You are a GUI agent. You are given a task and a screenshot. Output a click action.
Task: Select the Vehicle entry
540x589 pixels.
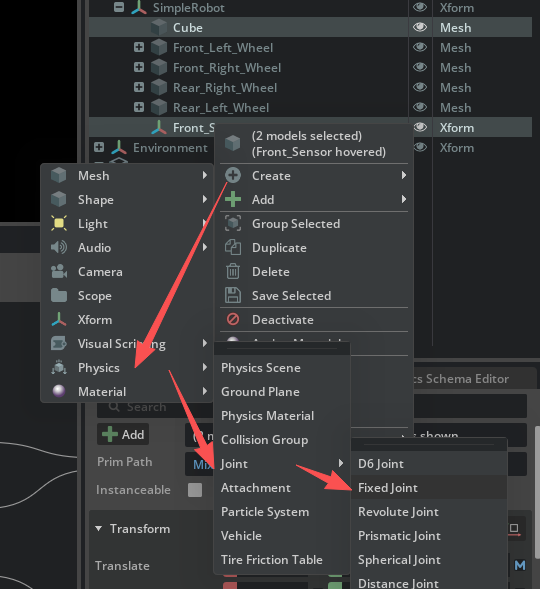point(282,536)
